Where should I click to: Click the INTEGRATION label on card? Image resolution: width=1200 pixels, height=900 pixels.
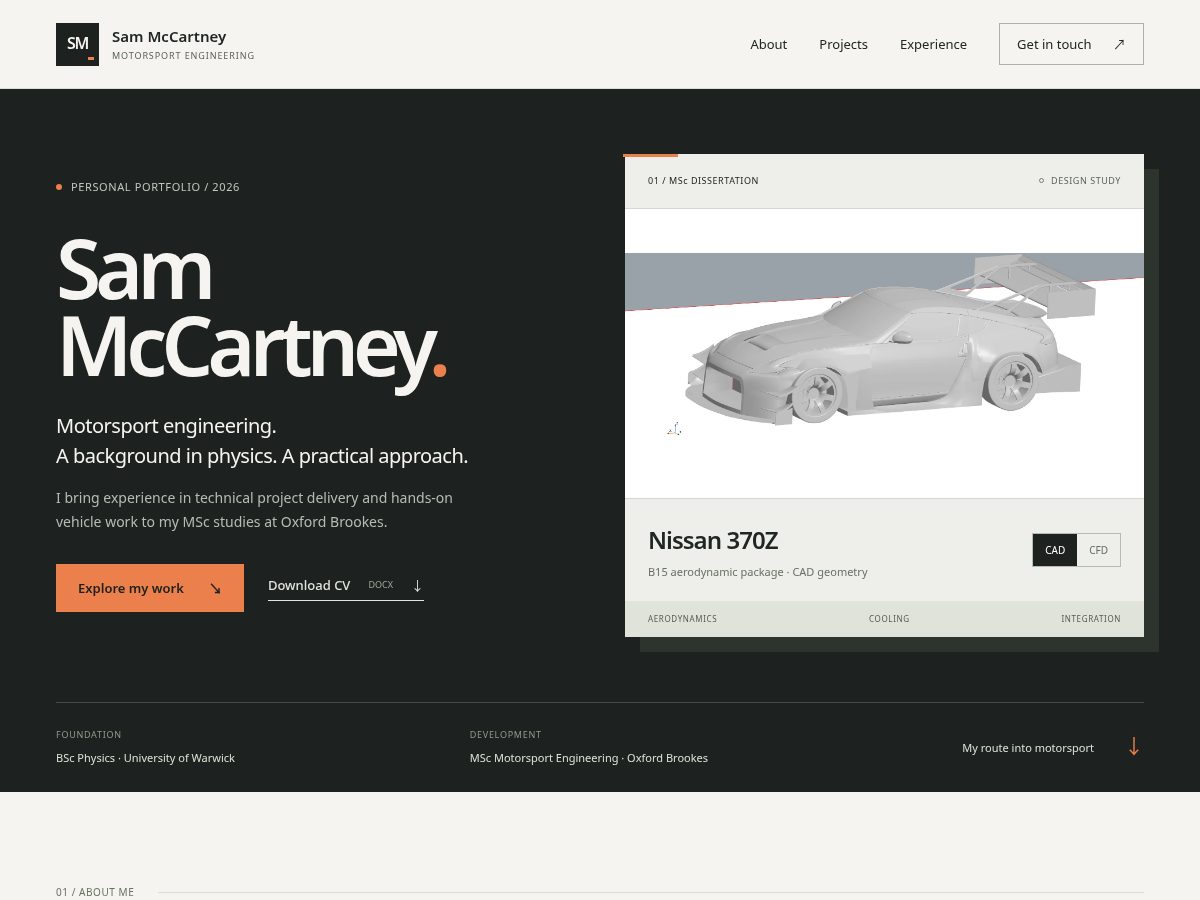click(1091, 619)
